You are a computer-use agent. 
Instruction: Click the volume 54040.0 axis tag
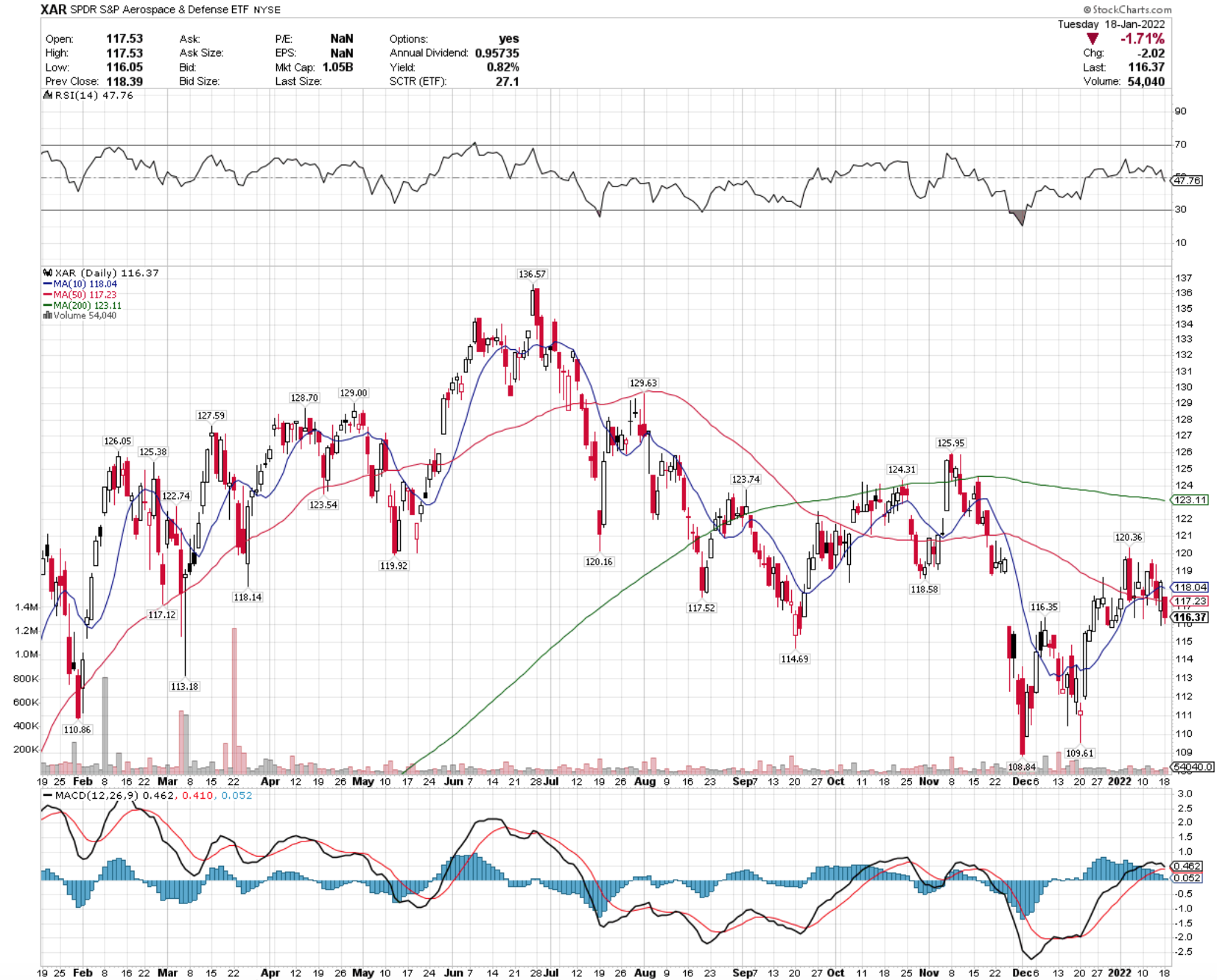click(1193, 767)
